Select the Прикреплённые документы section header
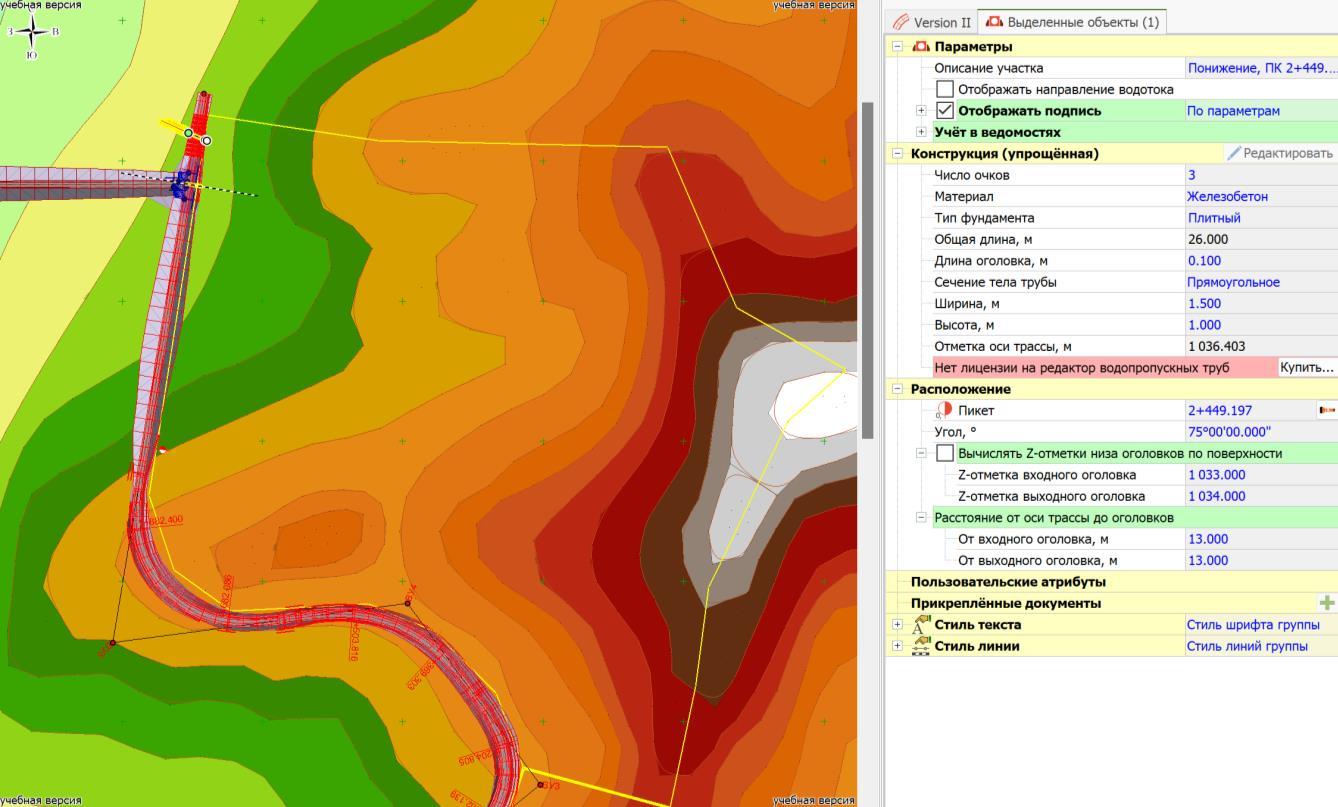 1006,603
